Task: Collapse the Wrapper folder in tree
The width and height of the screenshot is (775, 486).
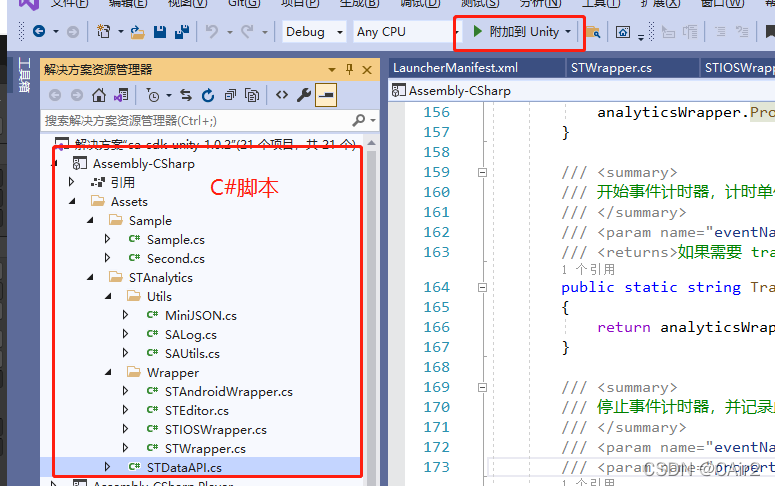Action: [107, 372]
